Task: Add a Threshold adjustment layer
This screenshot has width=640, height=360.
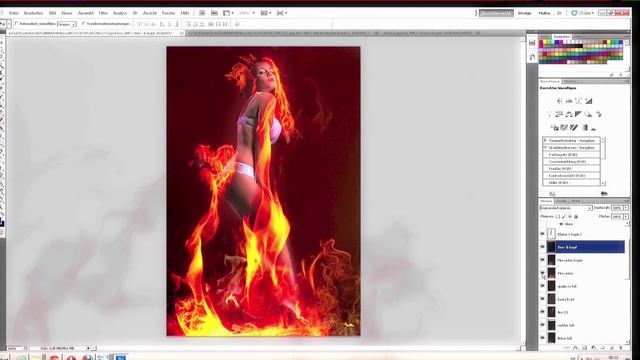Action: [x=574, y=128]
